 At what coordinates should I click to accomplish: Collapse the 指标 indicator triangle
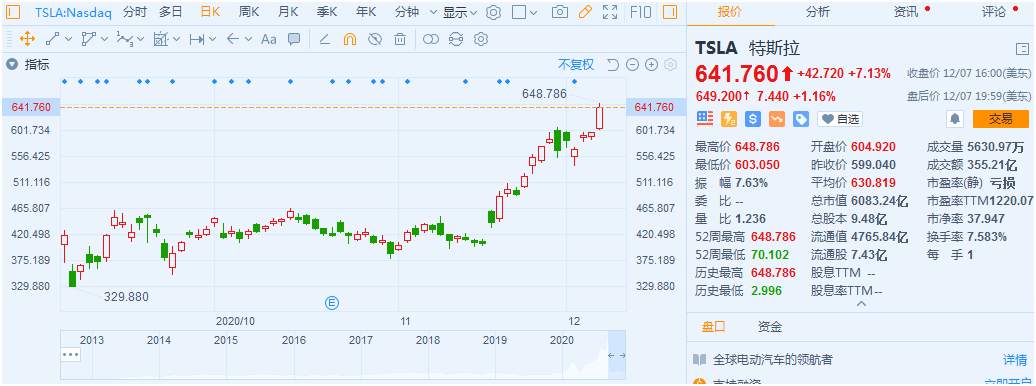click(x=11, y=64)
